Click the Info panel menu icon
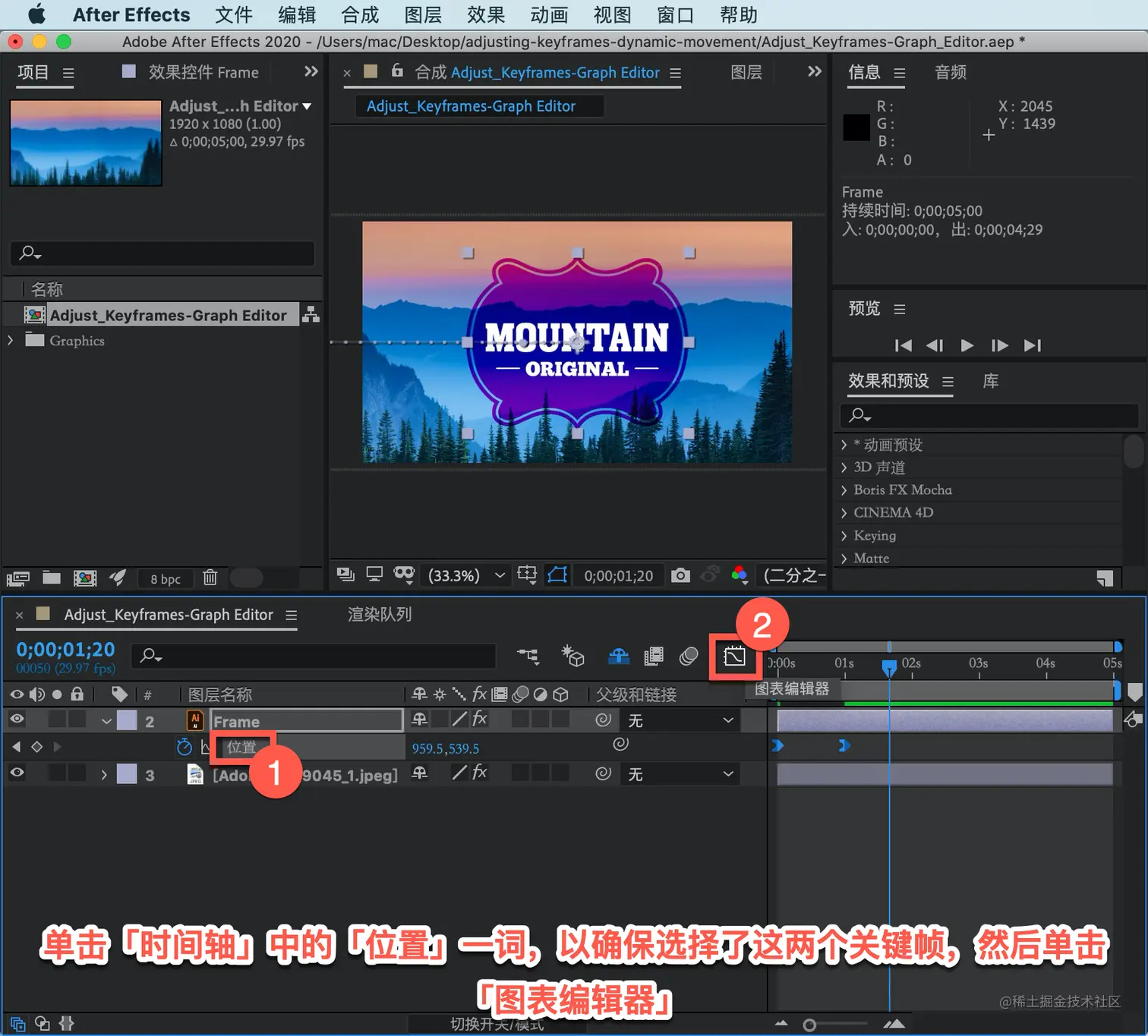This screenshot has height=1036, width=1148. tap(900, 73)
